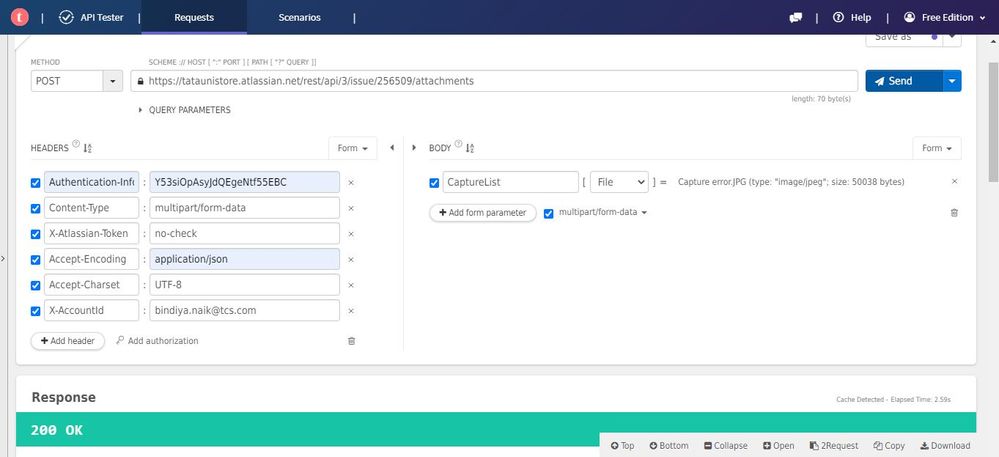Viewport: 999px width, 457px height.
Task: Remove the Accept-Charset header
Action: [x=351, y=286]
